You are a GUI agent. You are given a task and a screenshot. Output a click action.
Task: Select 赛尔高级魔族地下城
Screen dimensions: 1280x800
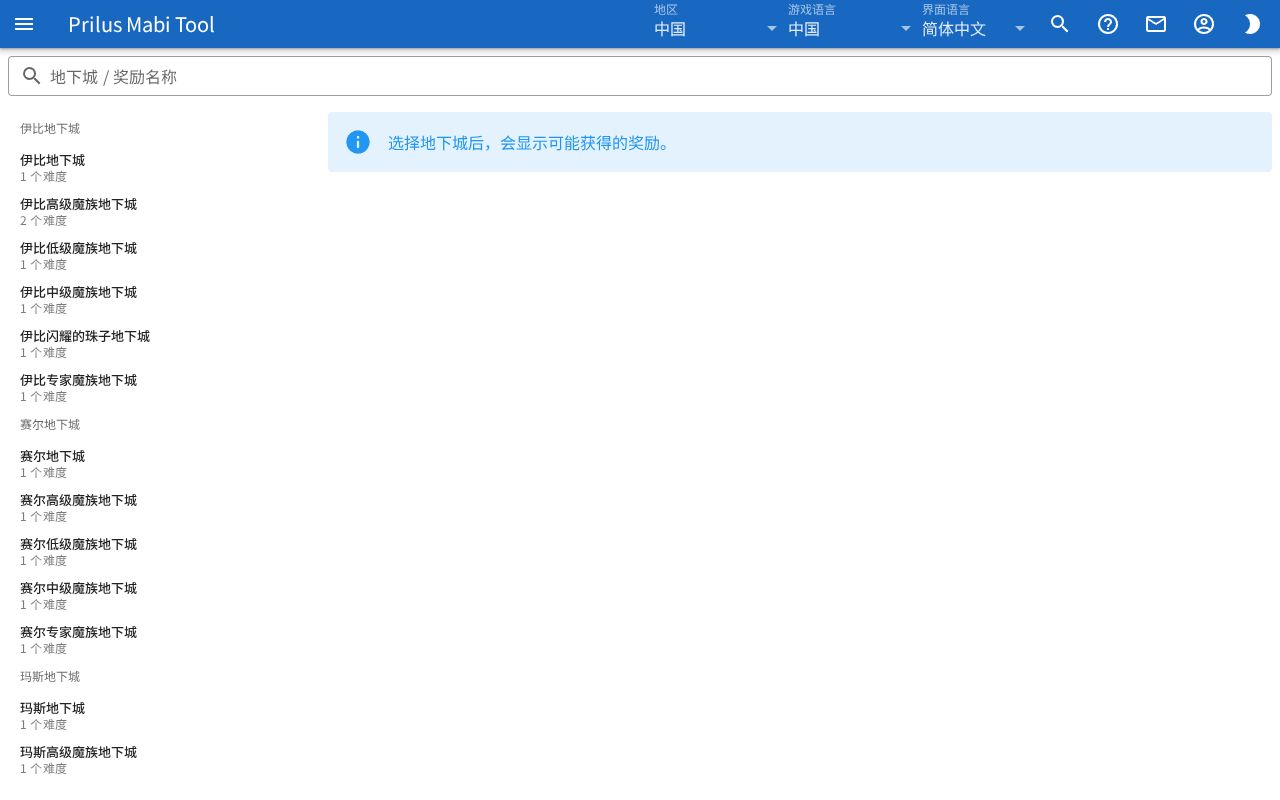(160, 508)
